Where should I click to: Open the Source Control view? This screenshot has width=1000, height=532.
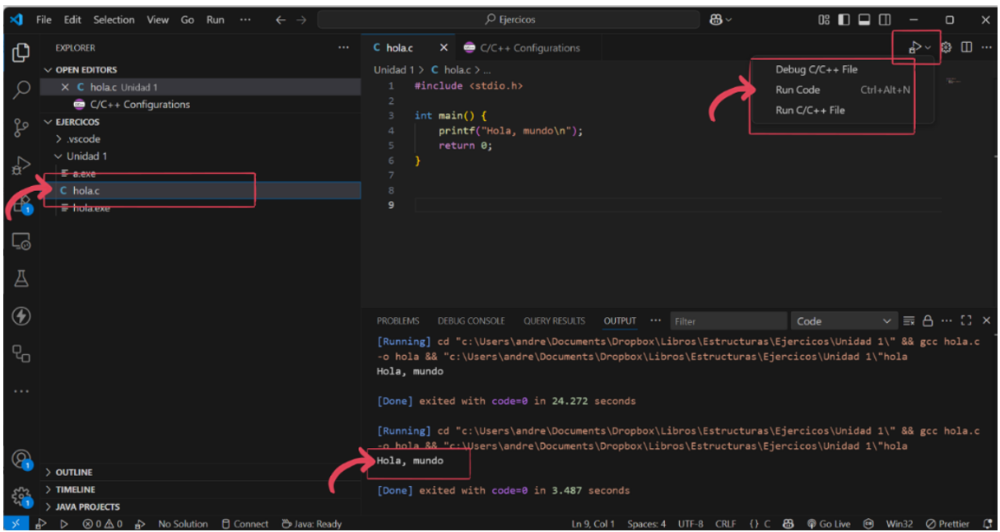pos(21,128)
